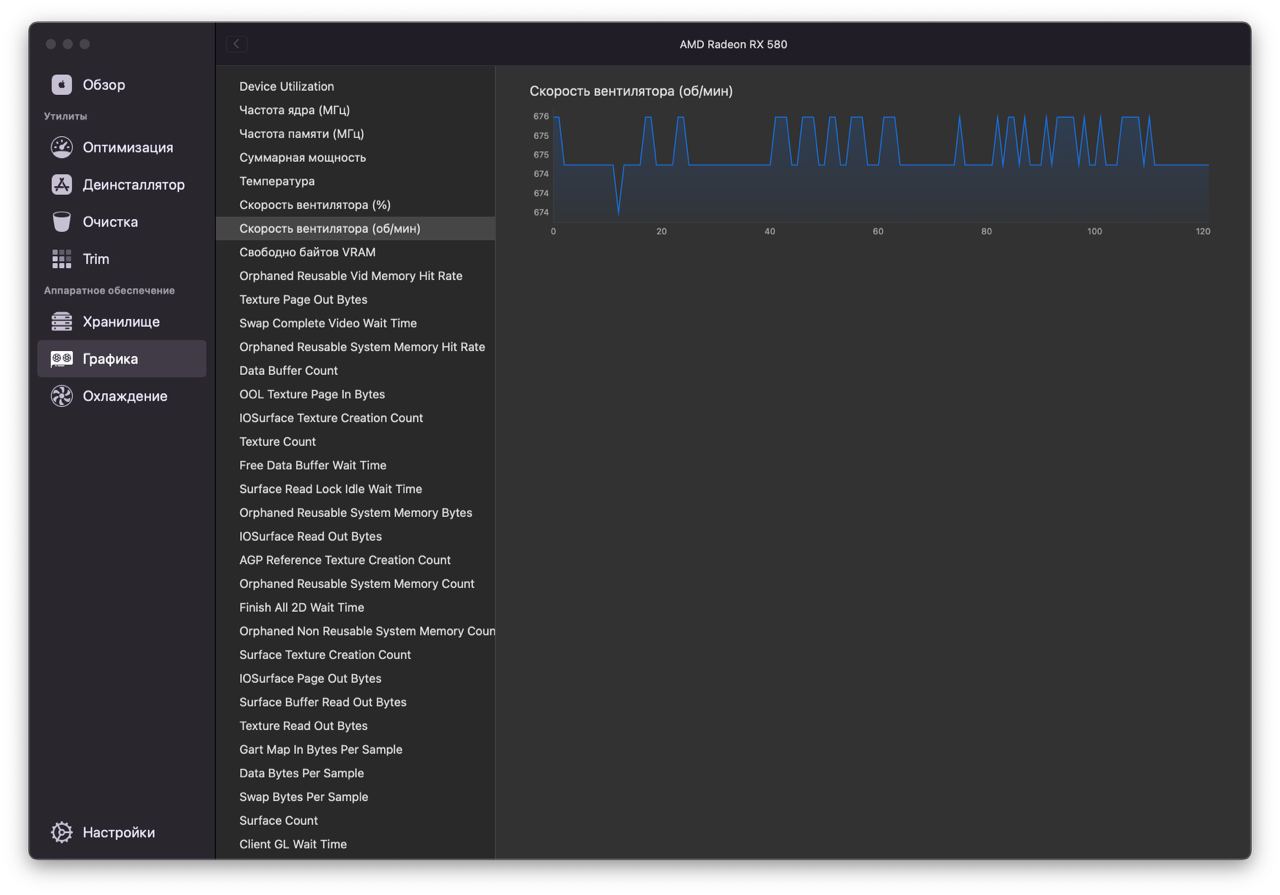Click the GPU card icon beside Графика

(x=62, y=358)
